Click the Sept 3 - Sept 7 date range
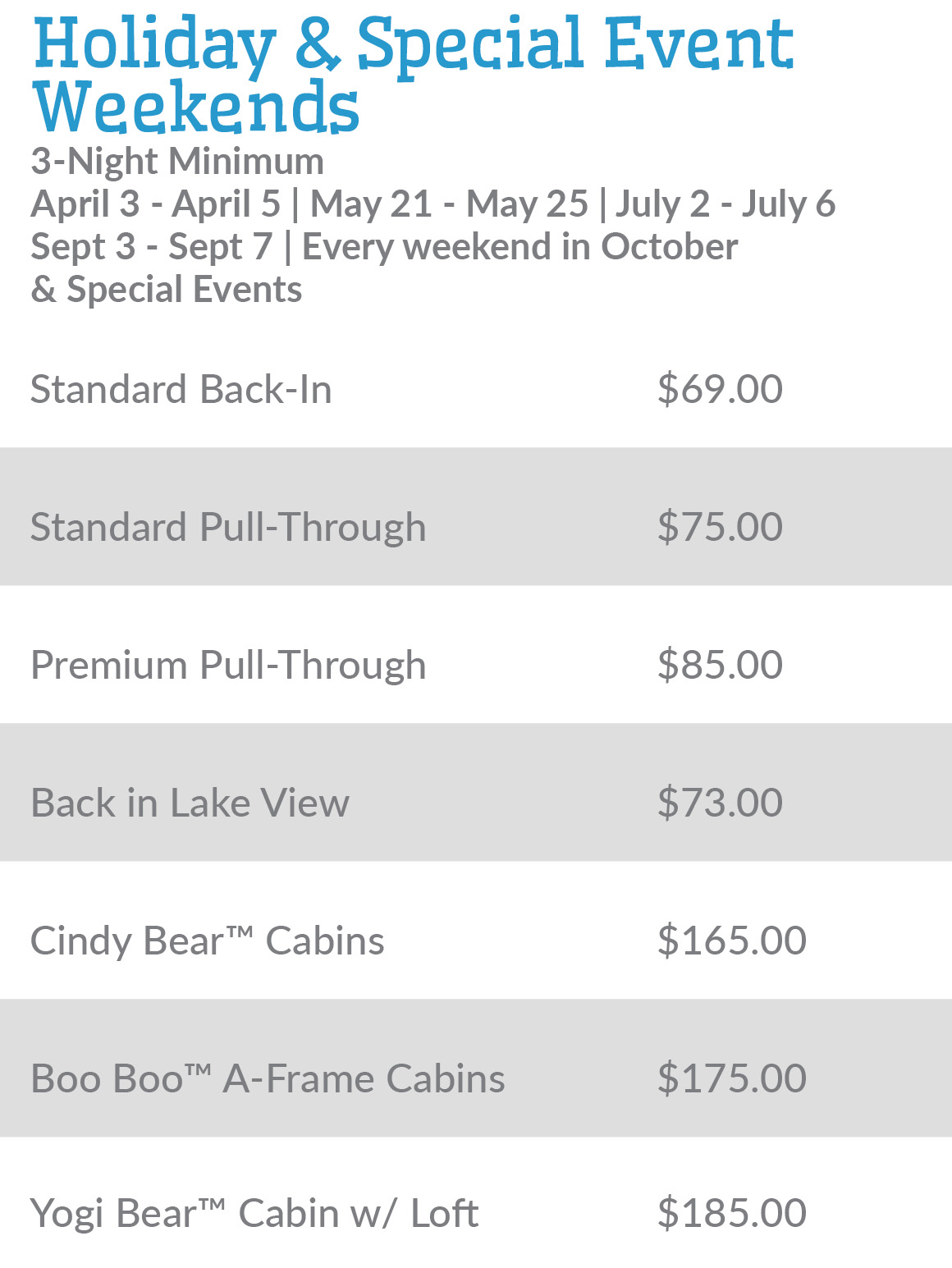Screen dimensions: 952x1268 point(151,247)
